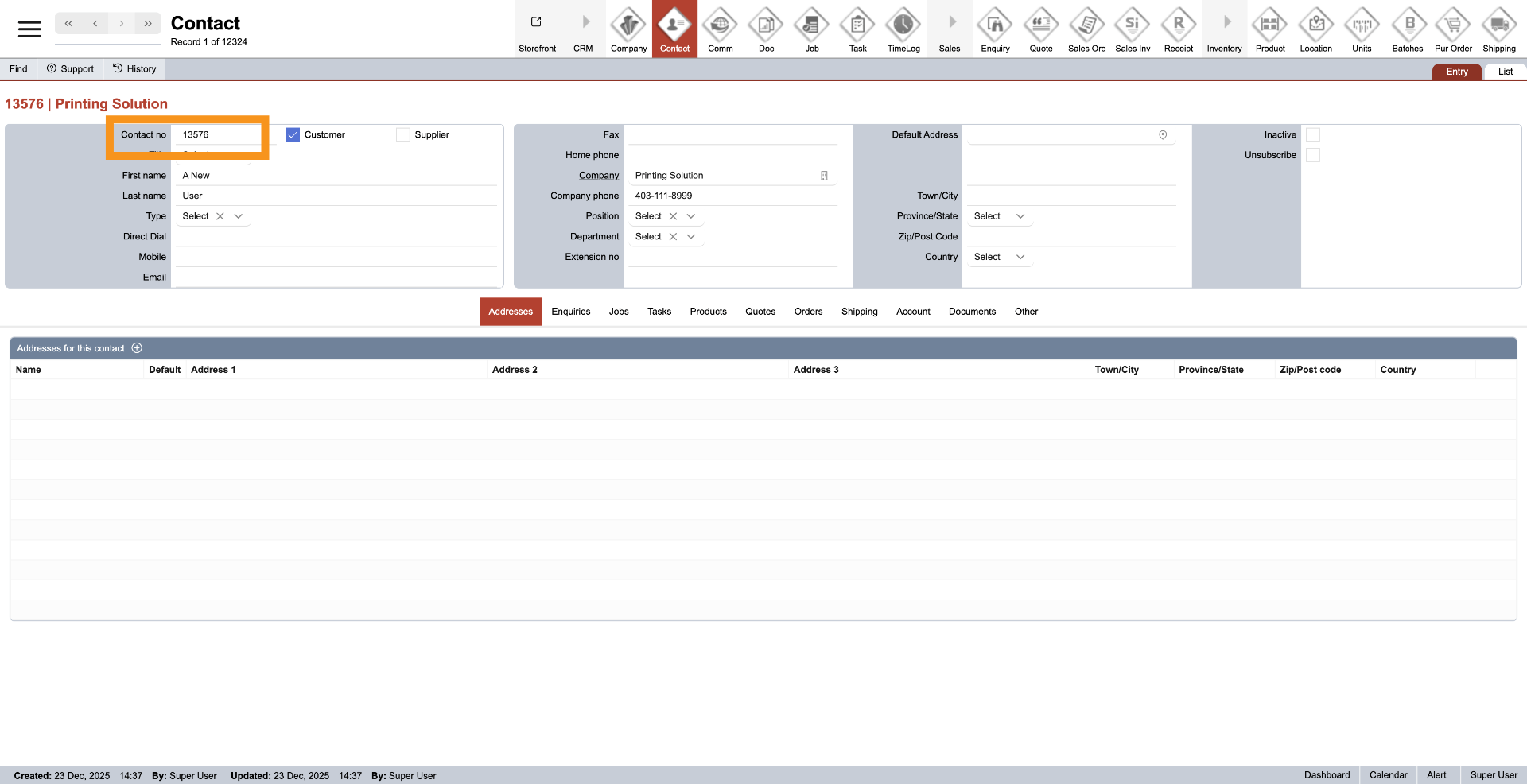Uncheck the Customer checkbox
The image size is (1527, 784).
point(293,135)
